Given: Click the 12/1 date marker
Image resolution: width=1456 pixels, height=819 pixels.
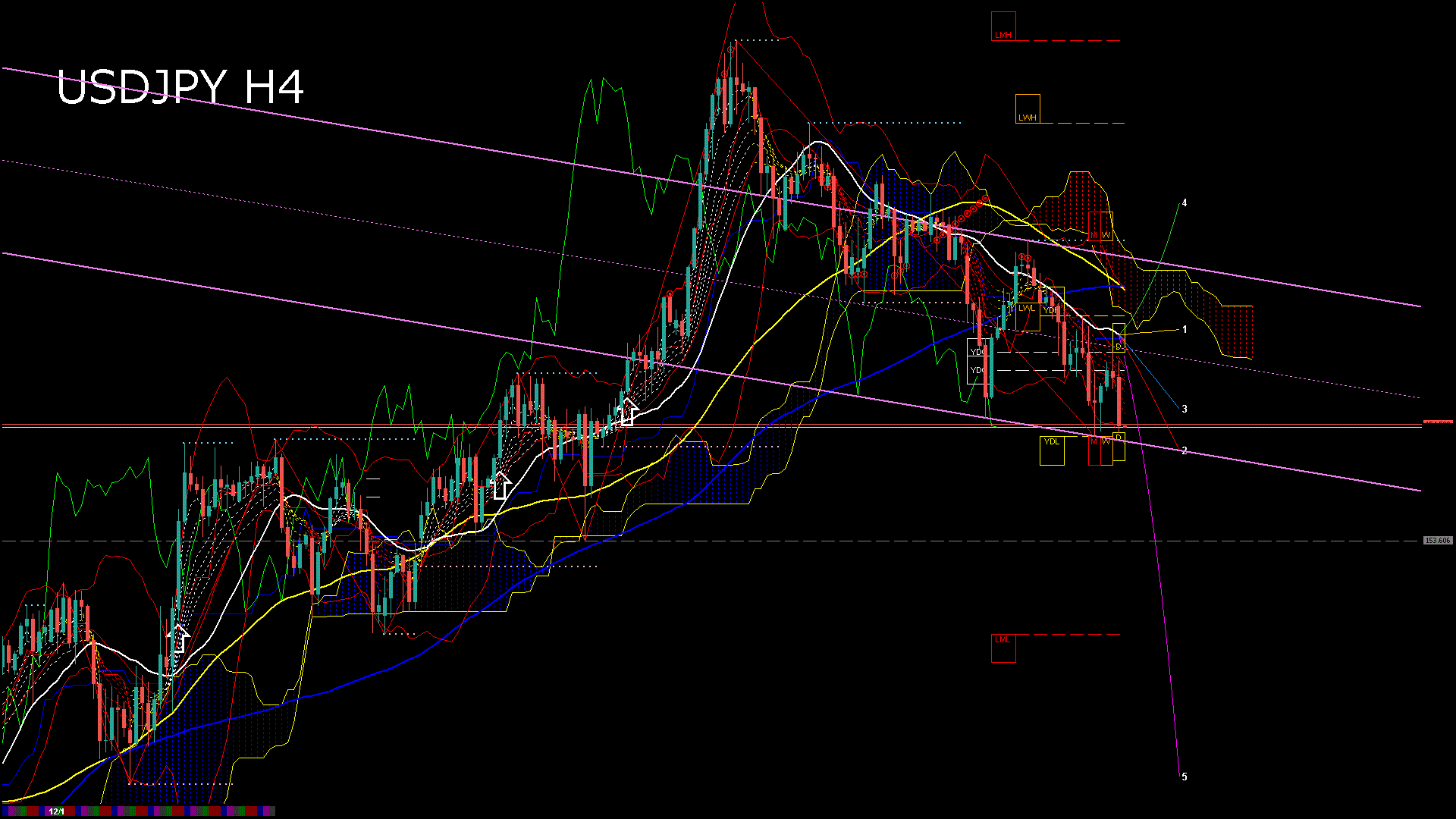Looking at the screenshot, I should tap(56, 811).
